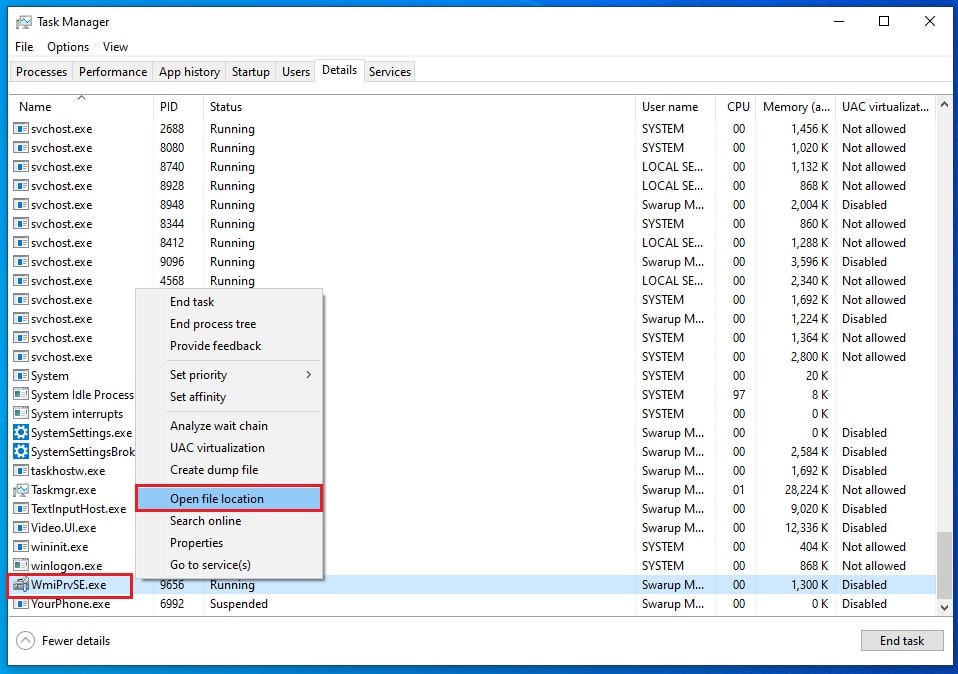Choose Analyze wait chain
This screenshot has height=674, width=958.
point(229,426)
